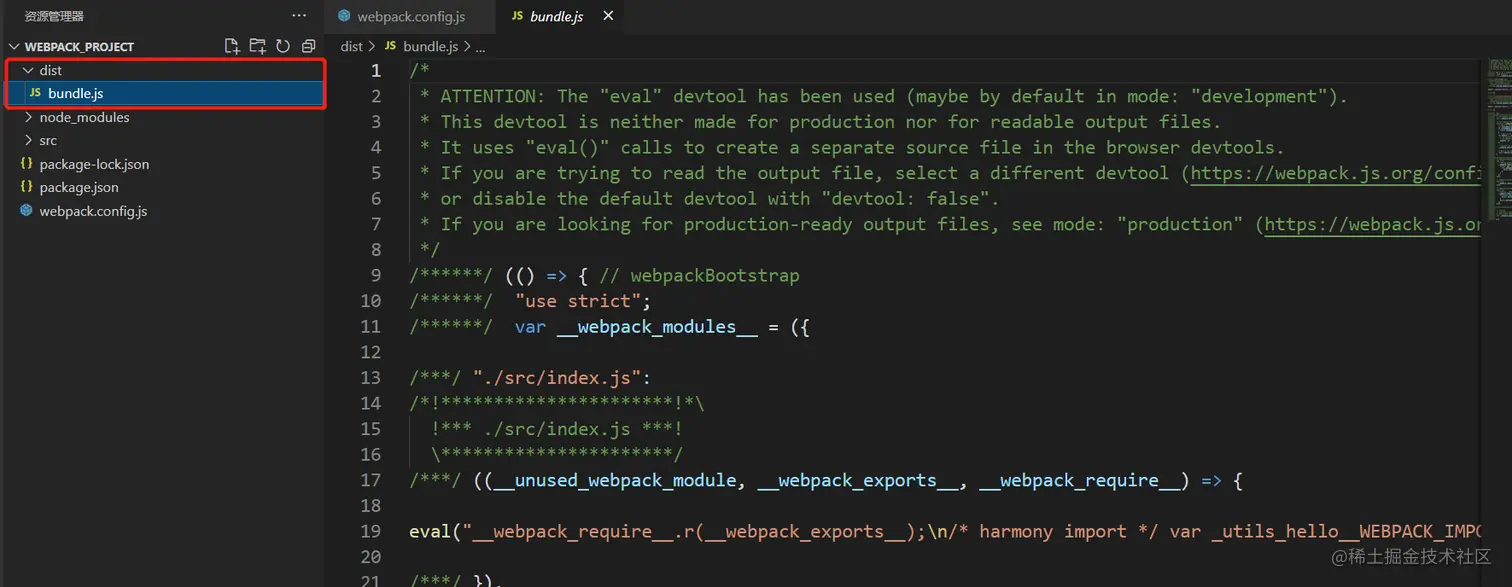Click __webpack_modules__ on line 11

(657, 326)
